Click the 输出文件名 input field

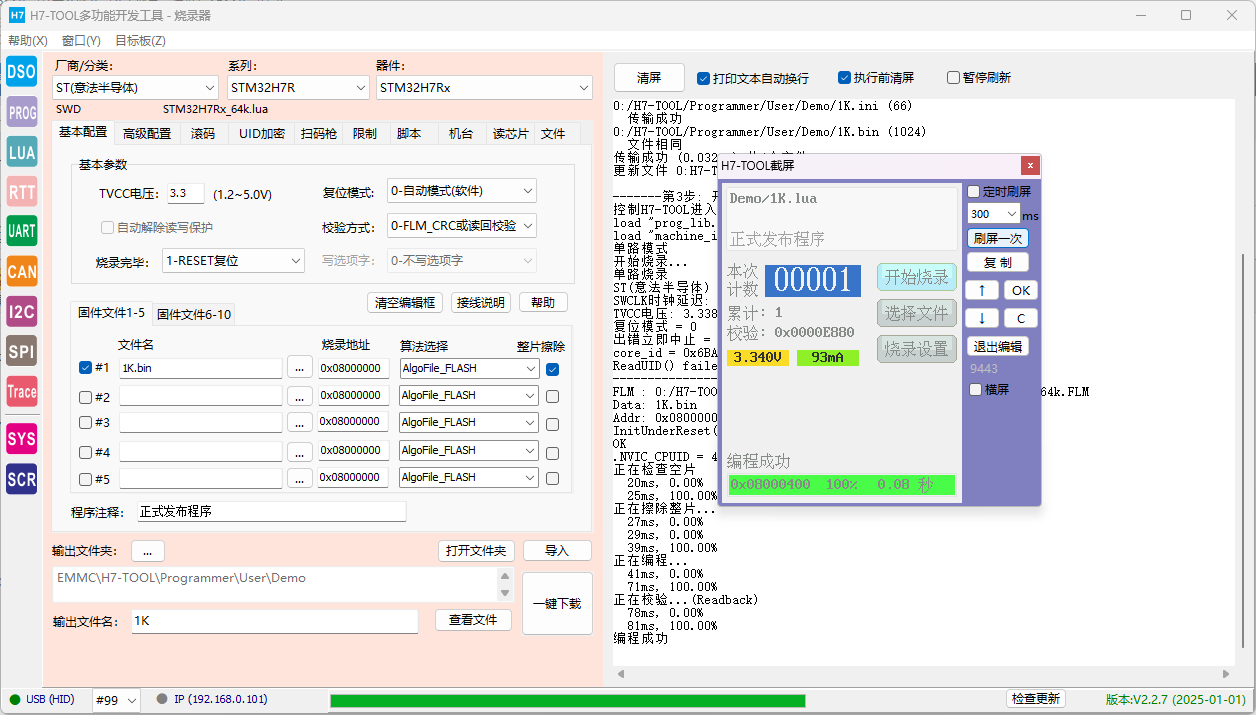(x=274, y=621)
